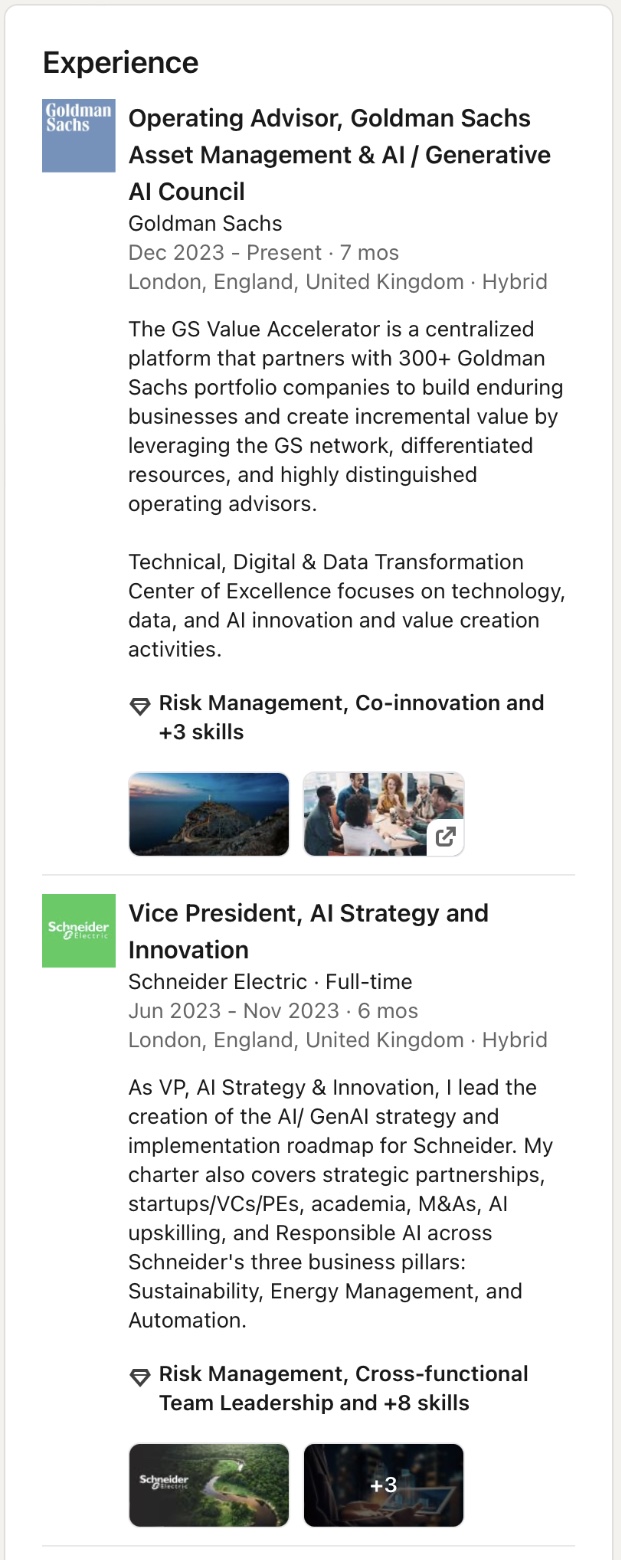Image resolution: width=621 pixels, height=1560 pixels.
Task: Click the Goldman Sachs company name text
Action: pos(205,223)
